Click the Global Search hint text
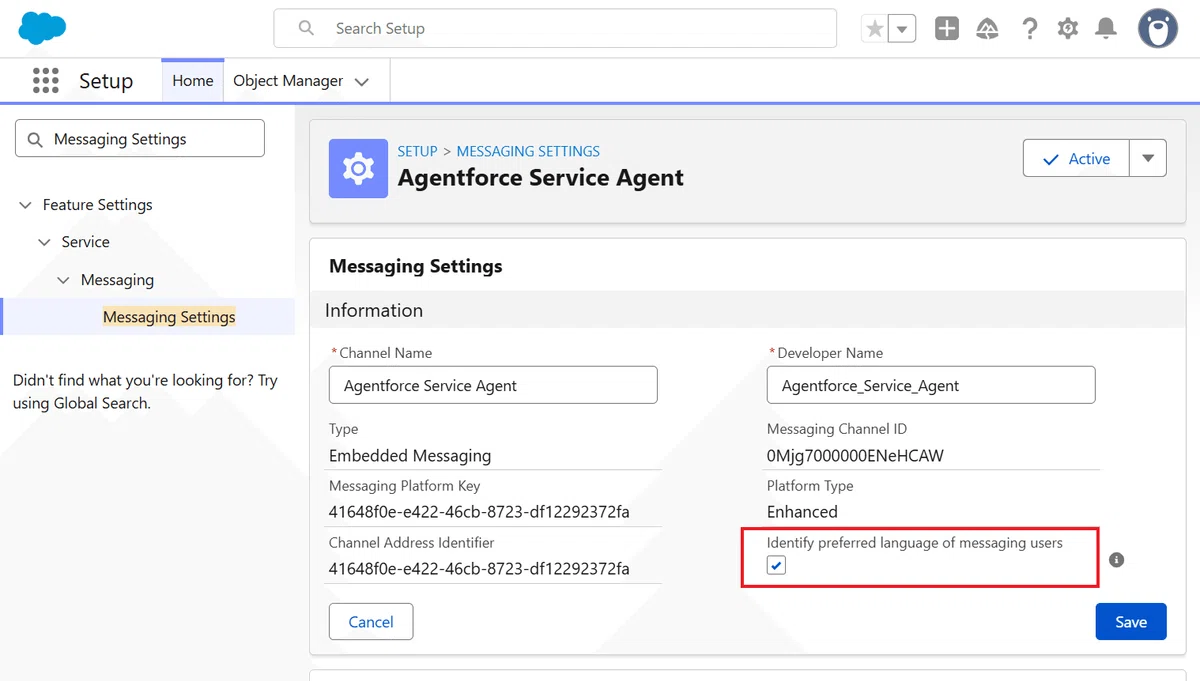 145,392
